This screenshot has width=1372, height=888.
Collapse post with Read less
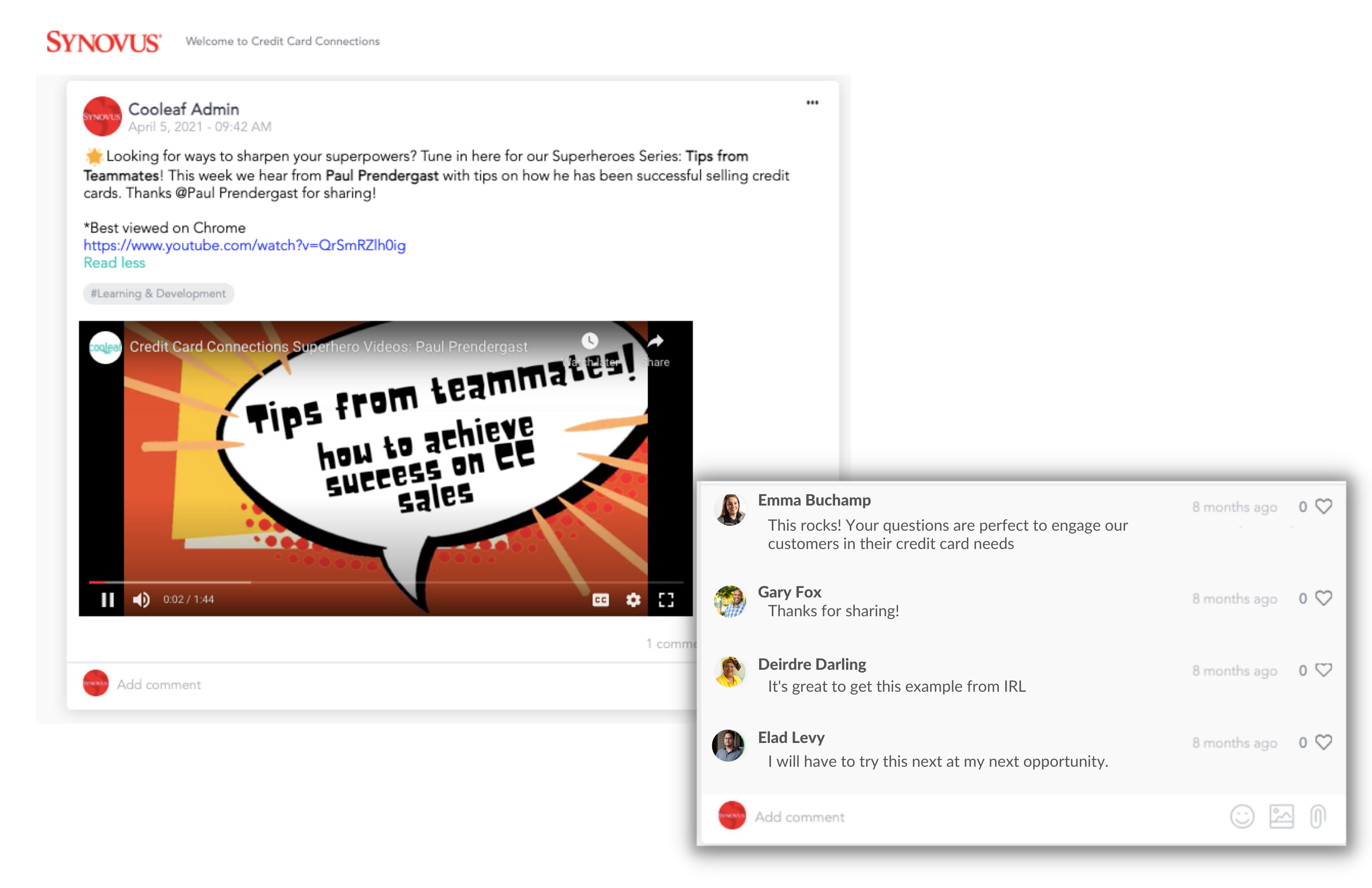114,263
